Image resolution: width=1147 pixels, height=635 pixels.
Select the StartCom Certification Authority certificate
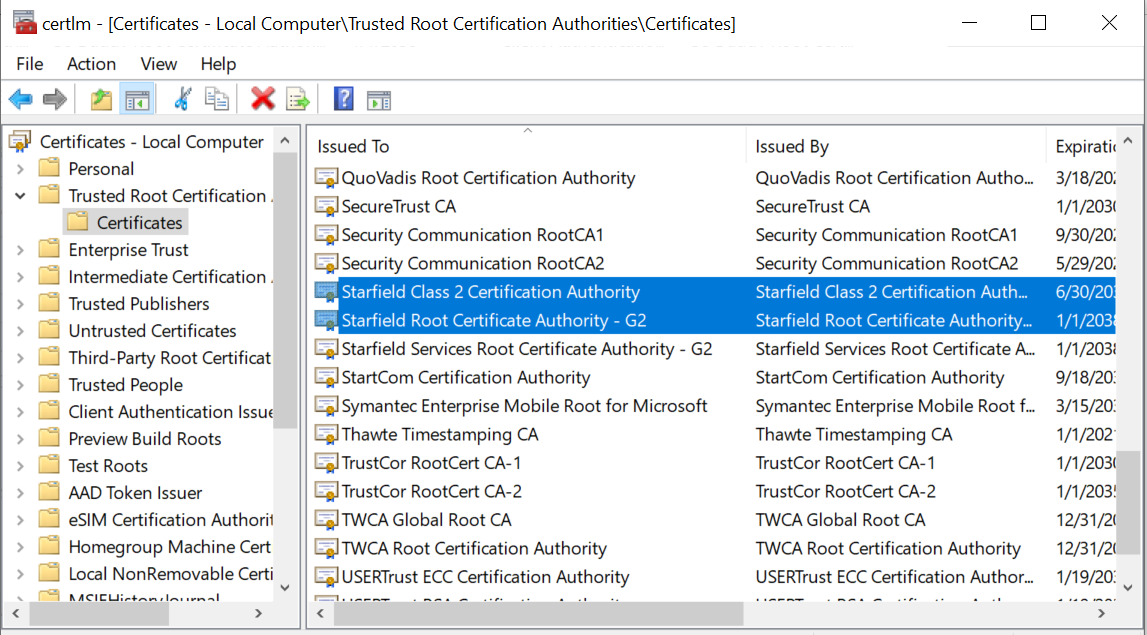[x=465, y=378]
